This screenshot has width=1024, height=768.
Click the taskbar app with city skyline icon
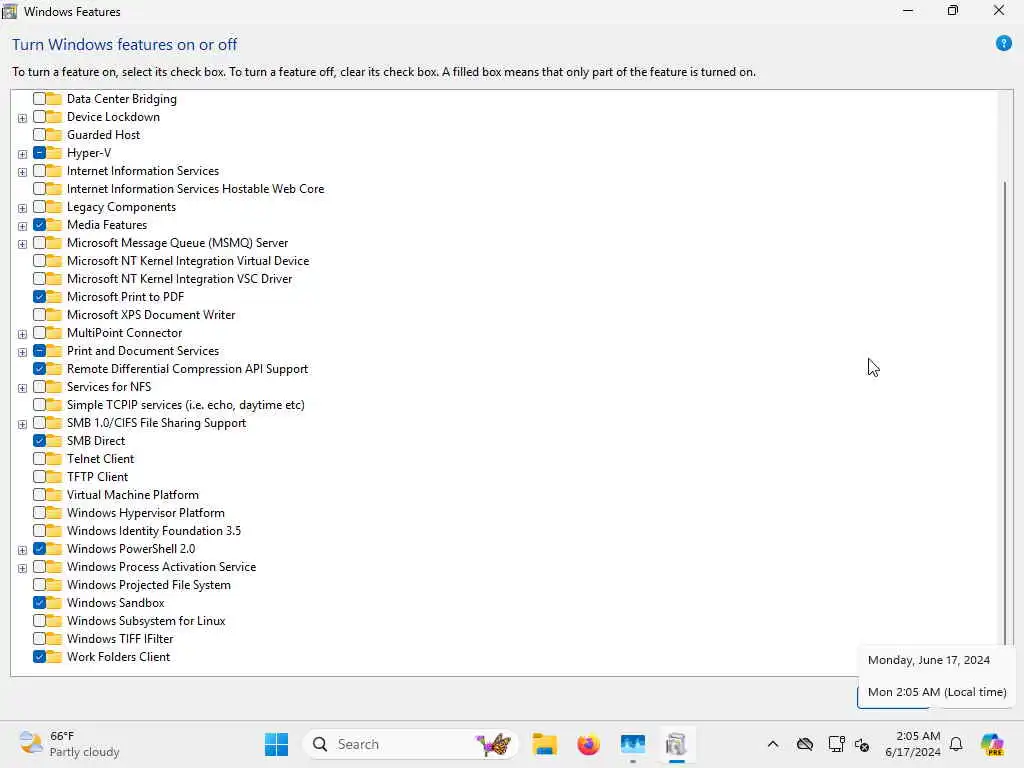pos(633,744)
